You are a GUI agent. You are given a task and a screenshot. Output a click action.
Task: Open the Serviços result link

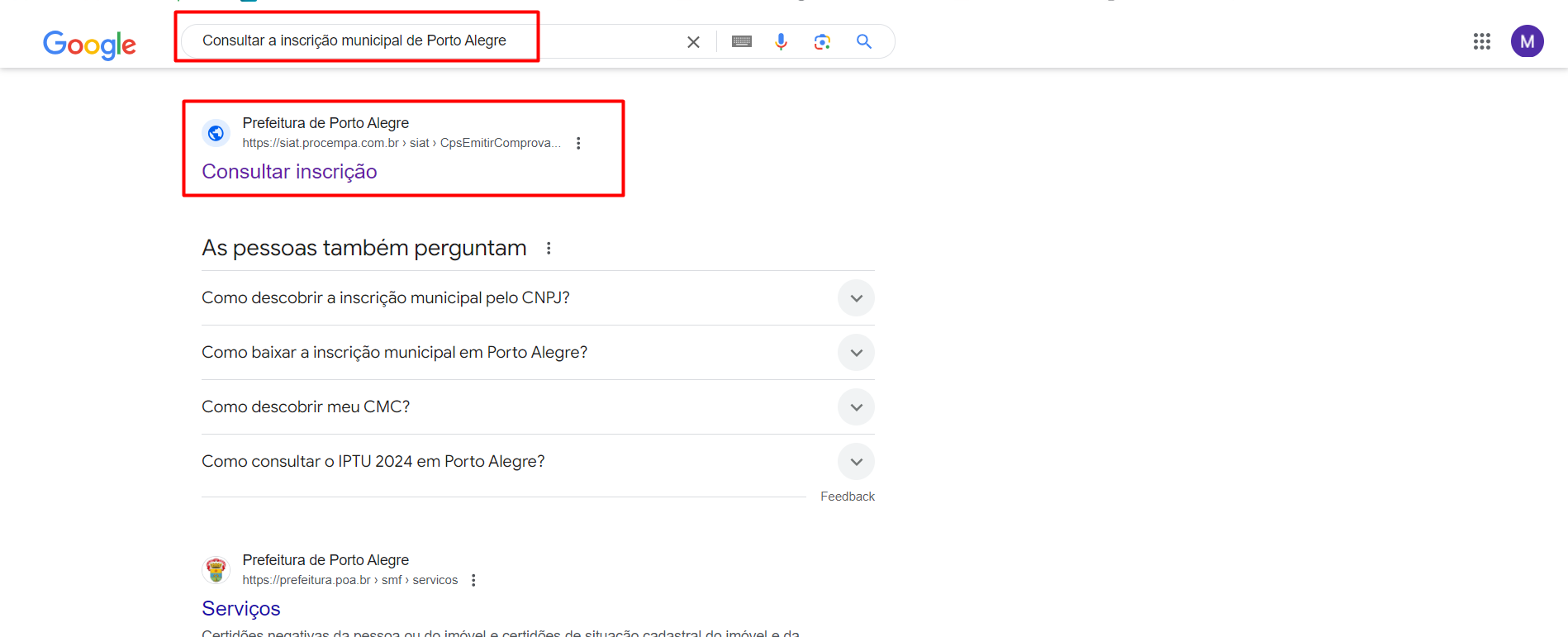coord(241,609)
